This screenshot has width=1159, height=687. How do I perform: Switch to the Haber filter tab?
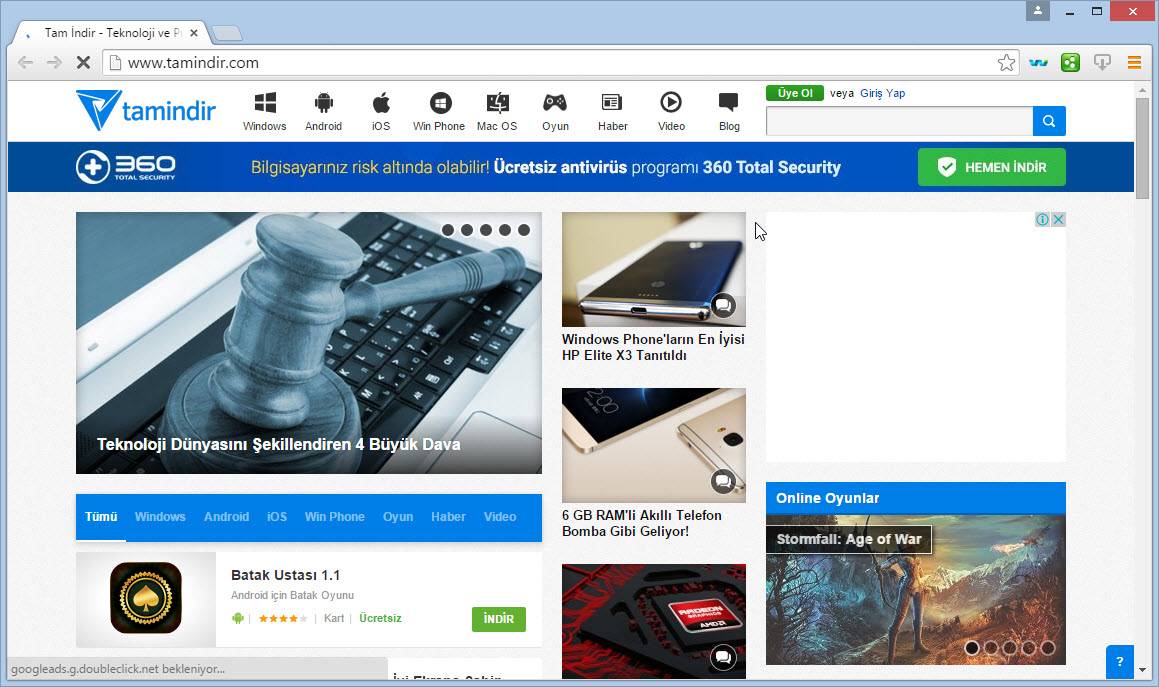tap(448, 517)
